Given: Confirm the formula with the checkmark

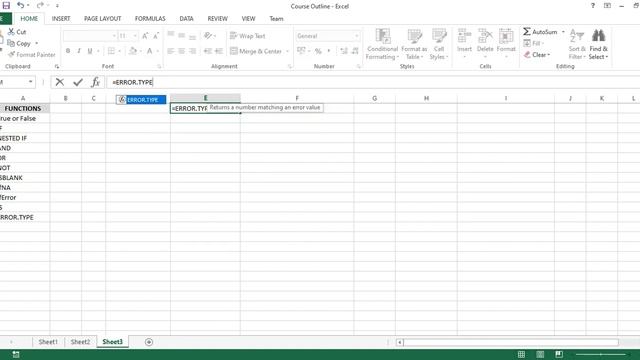Looking at the screenshot, I should click(78, 82).
